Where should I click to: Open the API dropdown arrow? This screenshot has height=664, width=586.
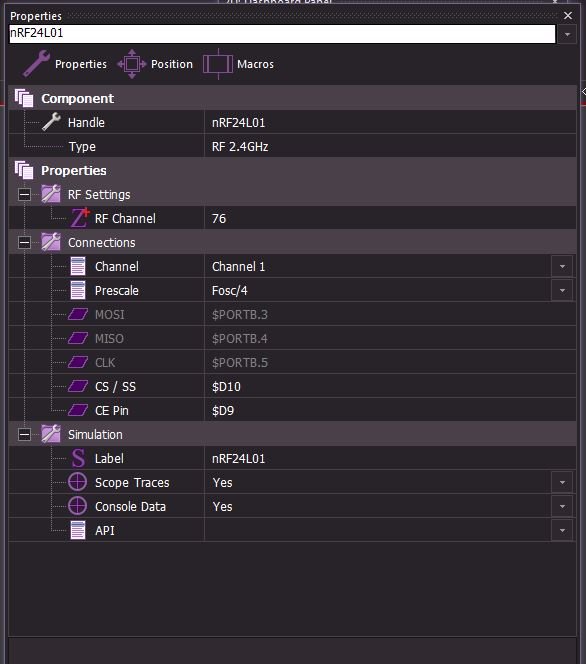pos(562,530)
